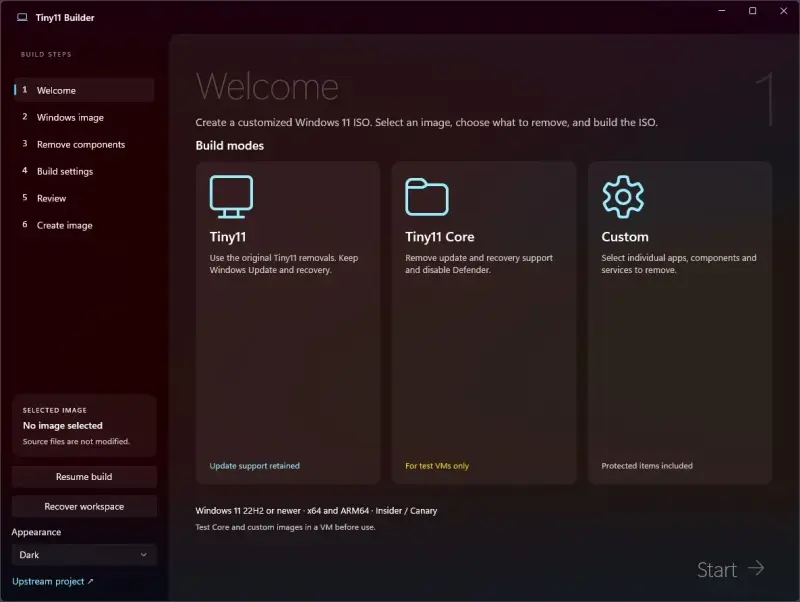Click the Custom gear icon
This screenshot has height=602, width=800.
(x=623, y=197)
